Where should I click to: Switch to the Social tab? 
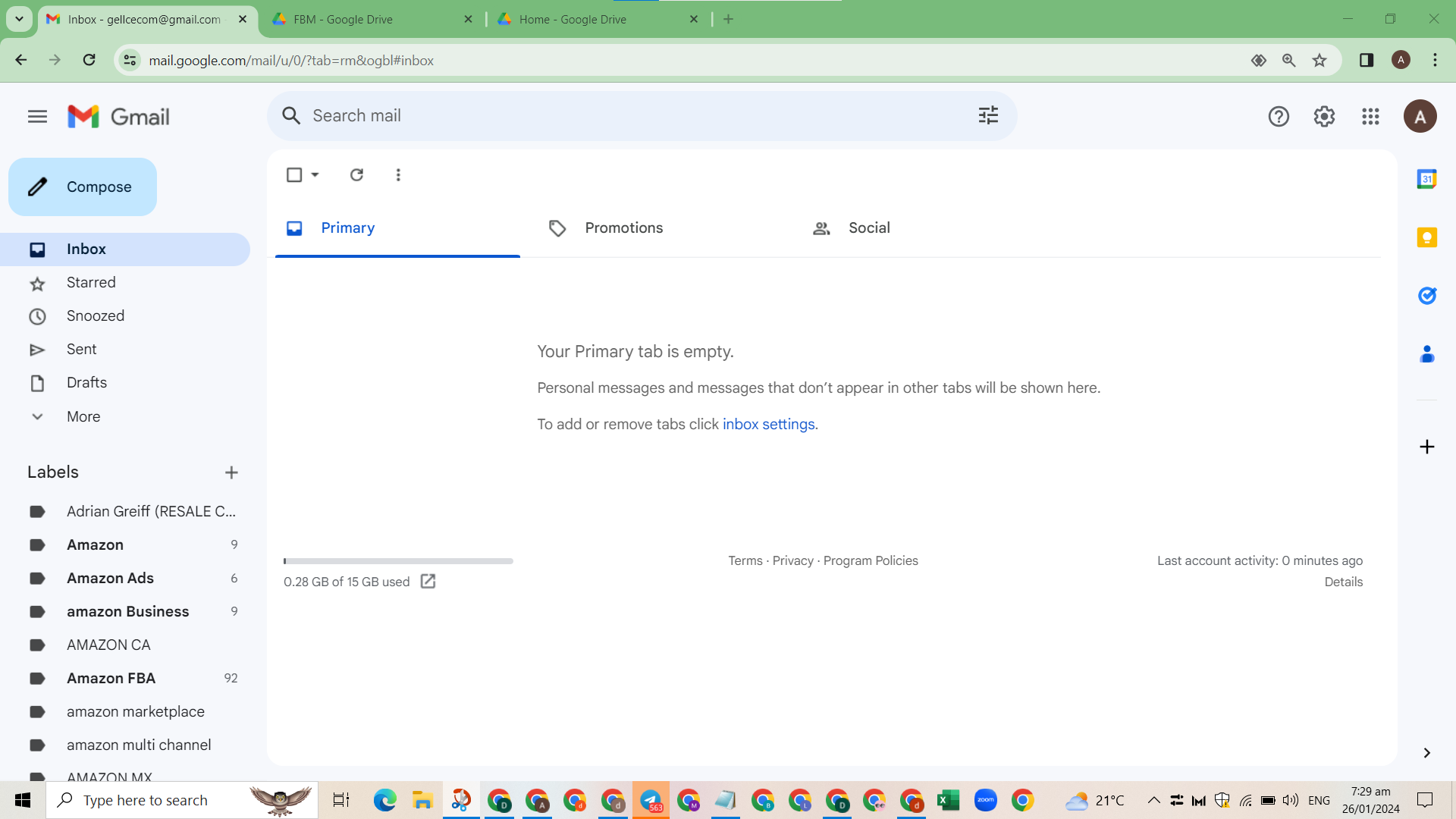924,228
